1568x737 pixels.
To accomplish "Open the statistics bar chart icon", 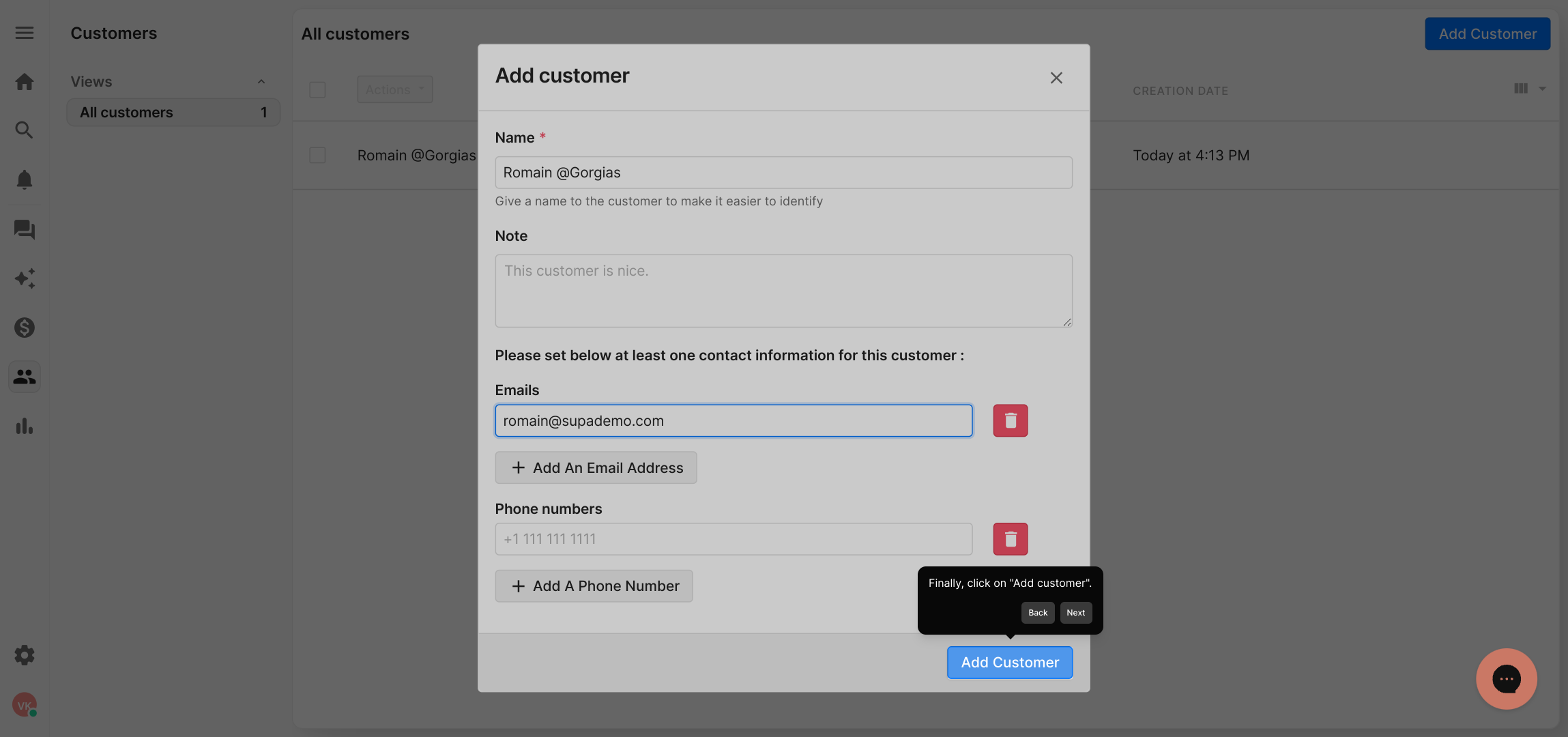I will click(25, 426).
